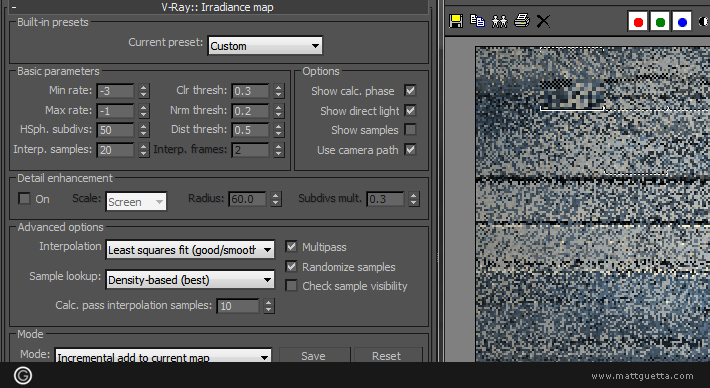Clone the frame buffer window

[x=499, y=21]
